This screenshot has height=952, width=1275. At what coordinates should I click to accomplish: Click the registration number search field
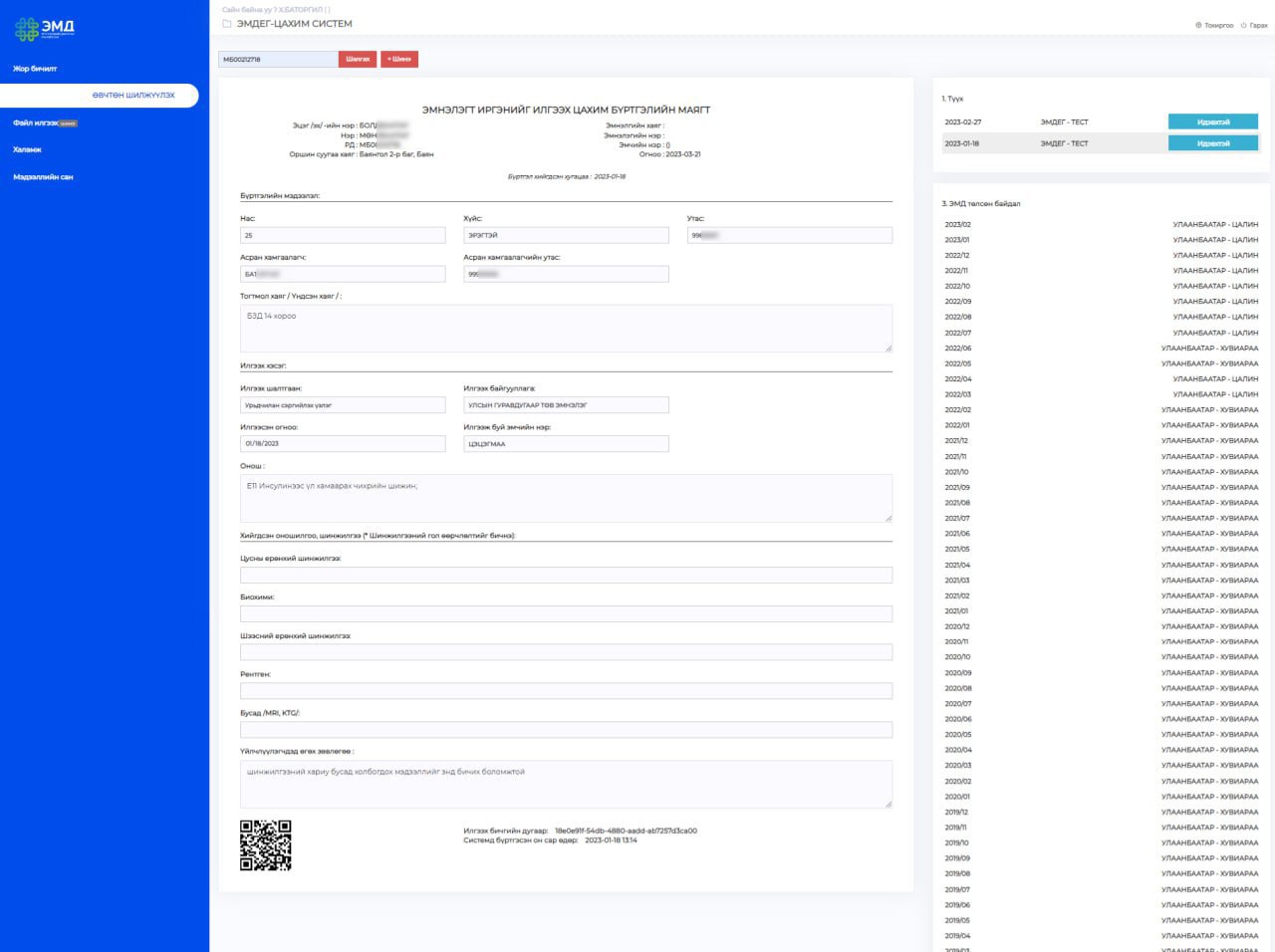pyautogui.click(x=278, y=60)
